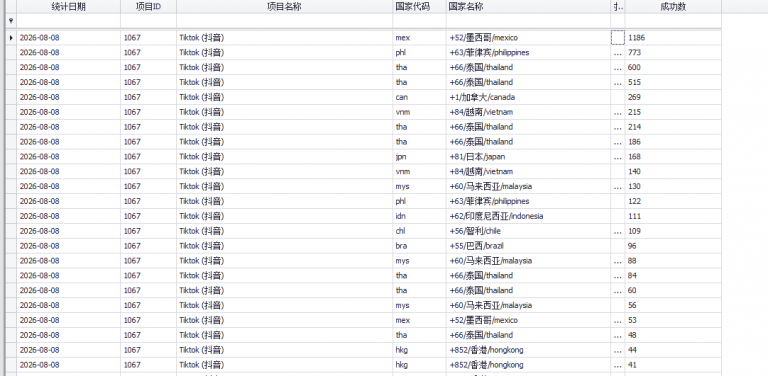Focus the filter box under 统计日期
The width and height of the screenshot is (768, 376).
pos(69,21)
